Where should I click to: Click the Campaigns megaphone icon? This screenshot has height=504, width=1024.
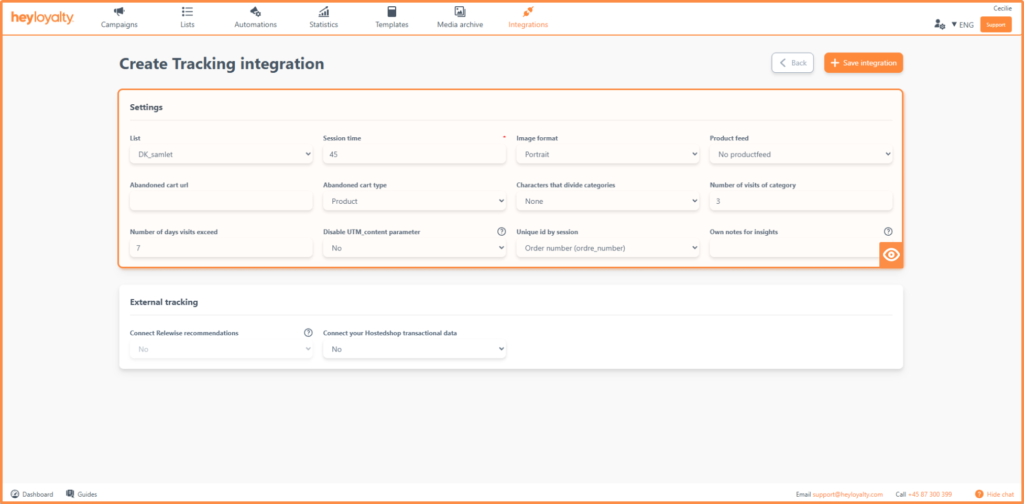[119, 11]
